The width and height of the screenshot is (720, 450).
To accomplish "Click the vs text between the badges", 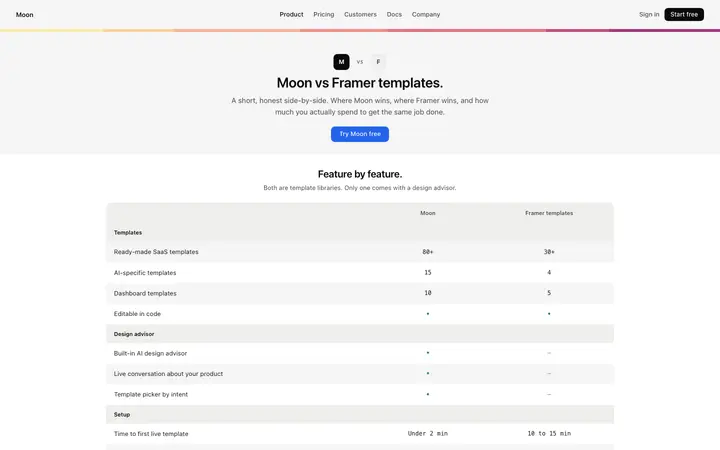I will [360, 62].
